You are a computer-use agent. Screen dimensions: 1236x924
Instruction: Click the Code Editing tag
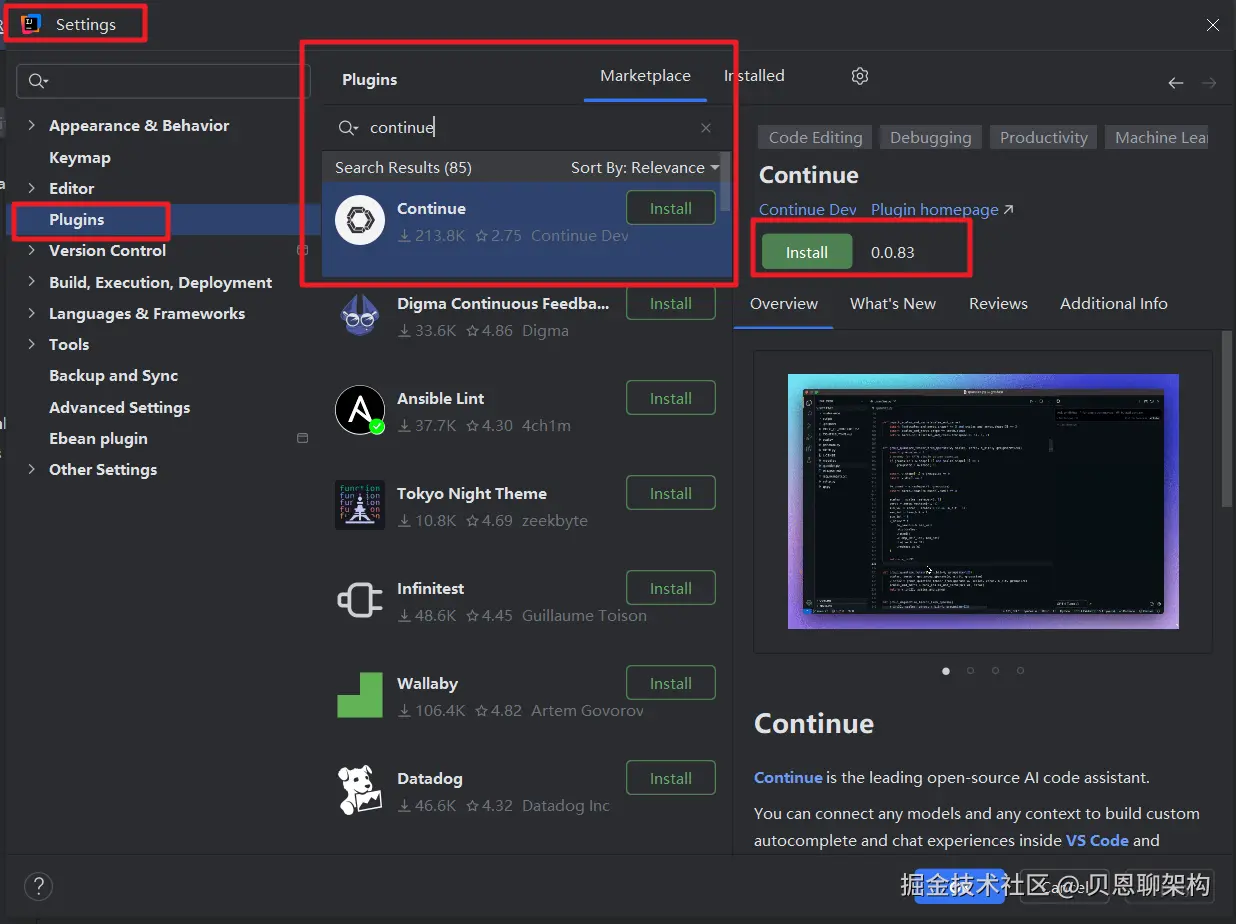point(815,138)
